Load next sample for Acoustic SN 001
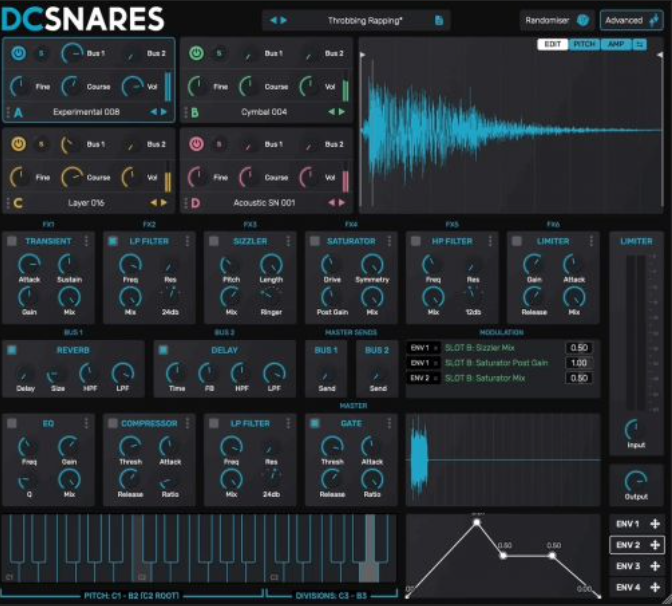 342,203
